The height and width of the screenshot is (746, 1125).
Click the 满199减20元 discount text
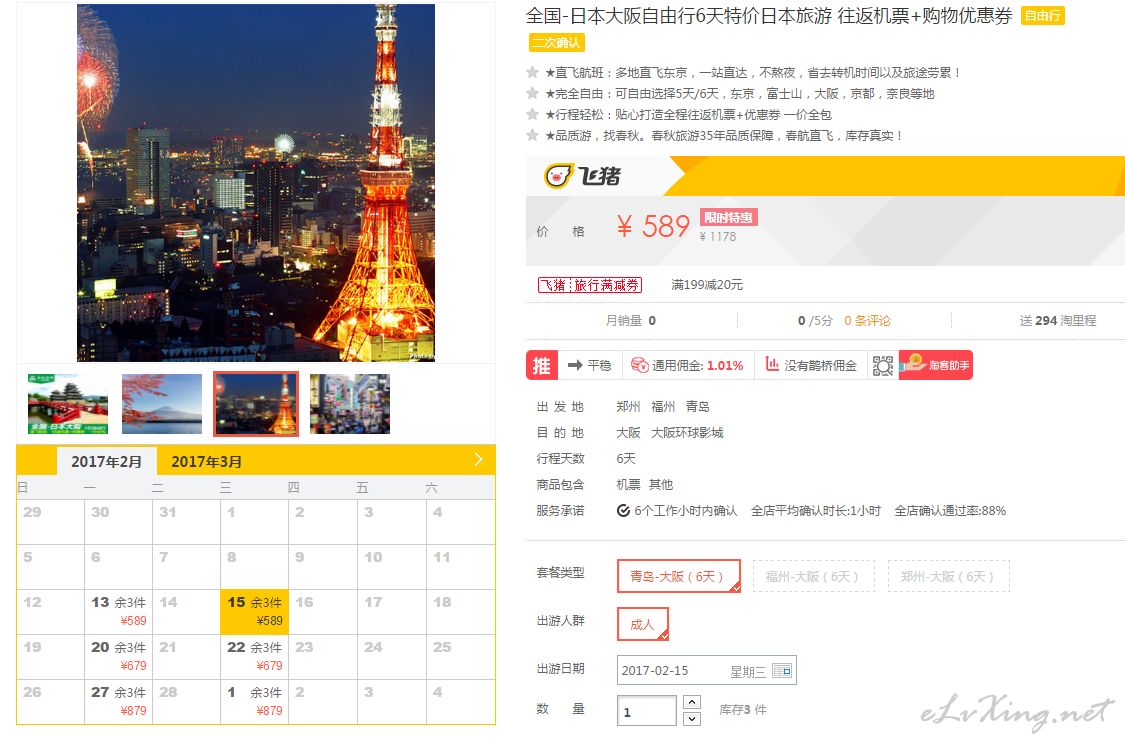tap(707, 285)
